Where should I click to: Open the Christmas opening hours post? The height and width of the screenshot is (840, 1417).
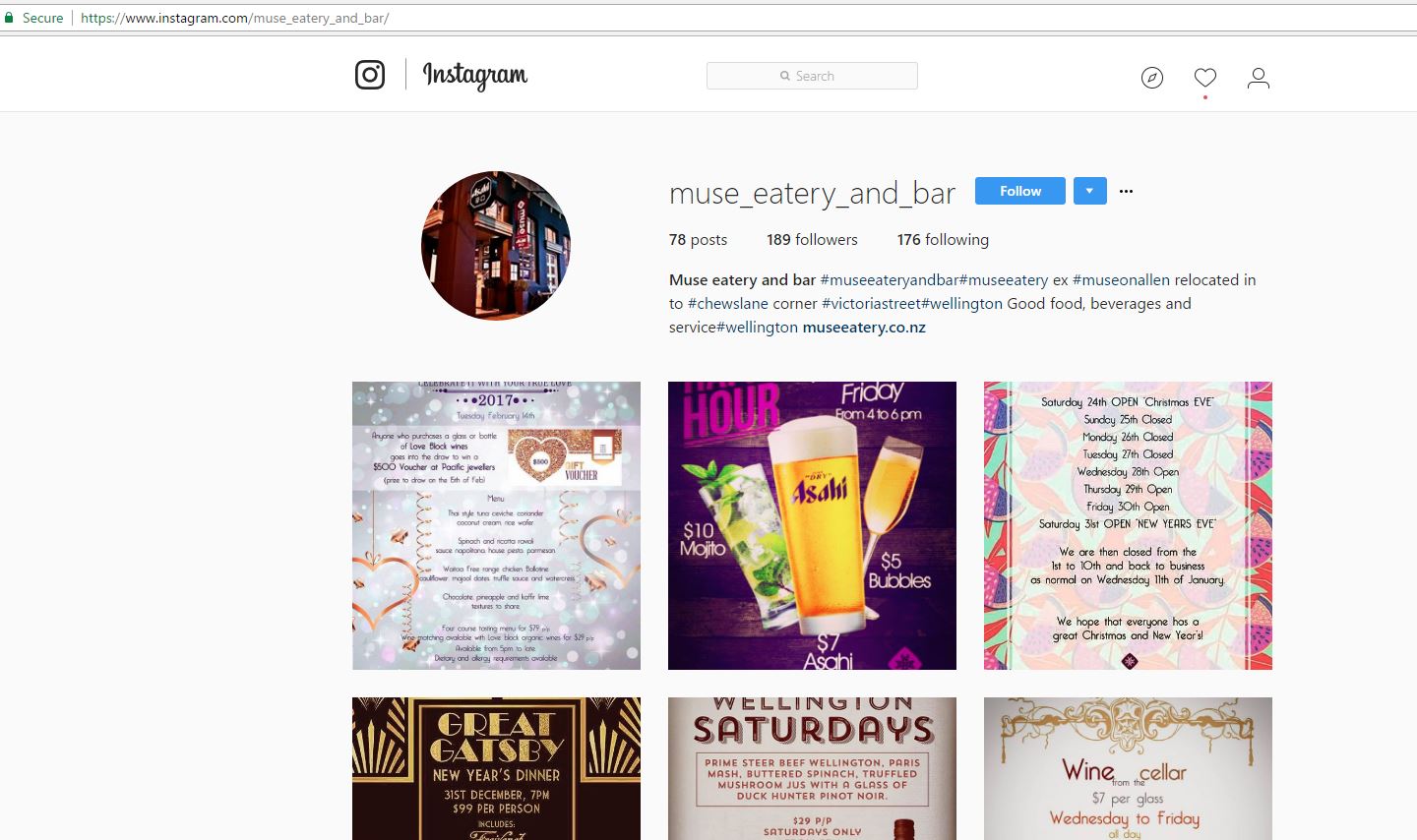(1128, 525)
